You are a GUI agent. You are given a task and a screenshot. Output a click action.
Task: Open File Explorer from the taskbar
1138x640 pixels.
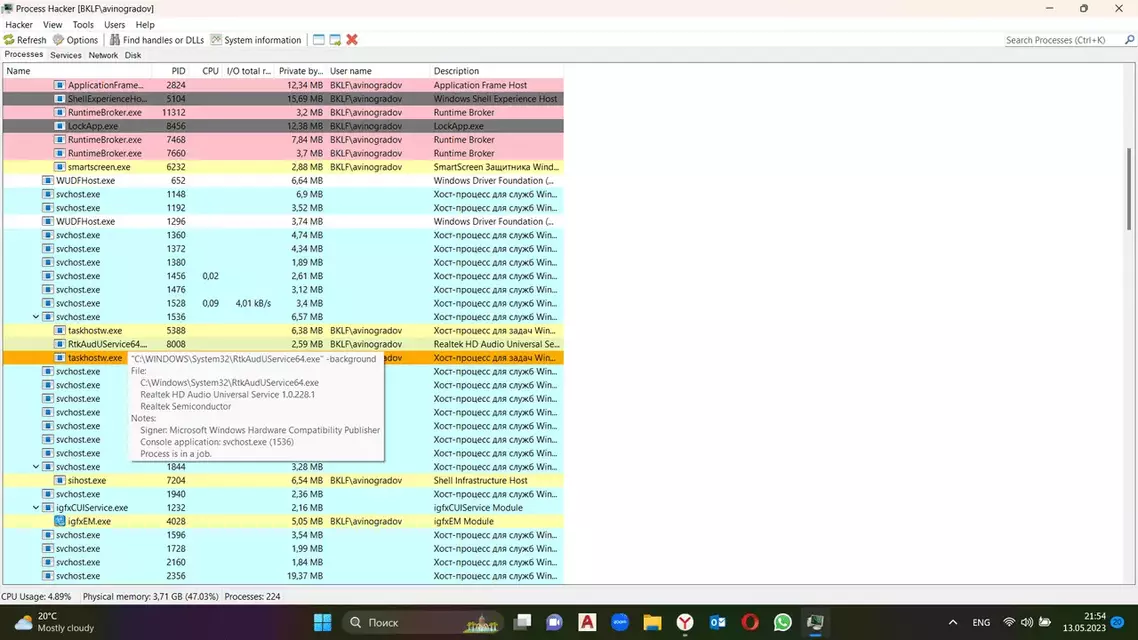(x=652, y=623)
